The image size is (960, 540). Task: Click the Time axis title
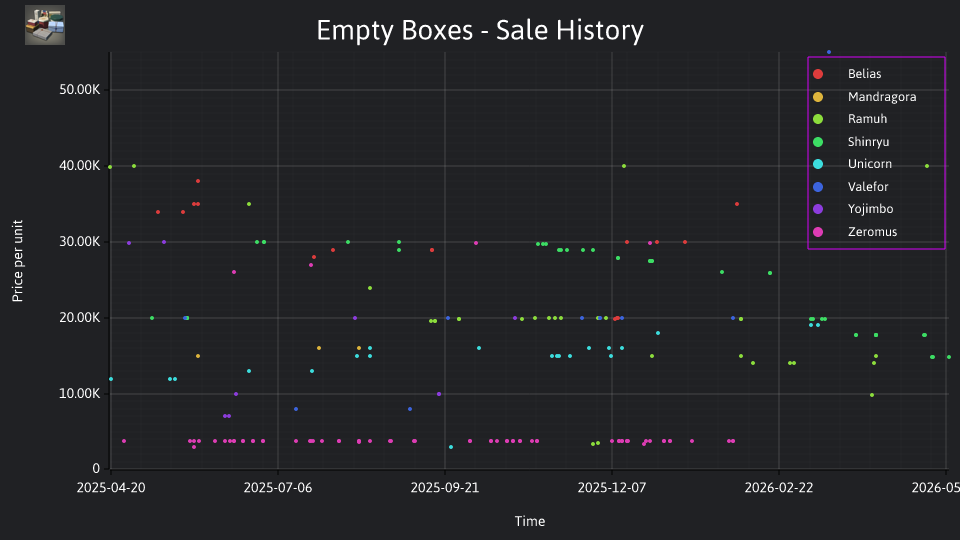(x=530, y=521)
